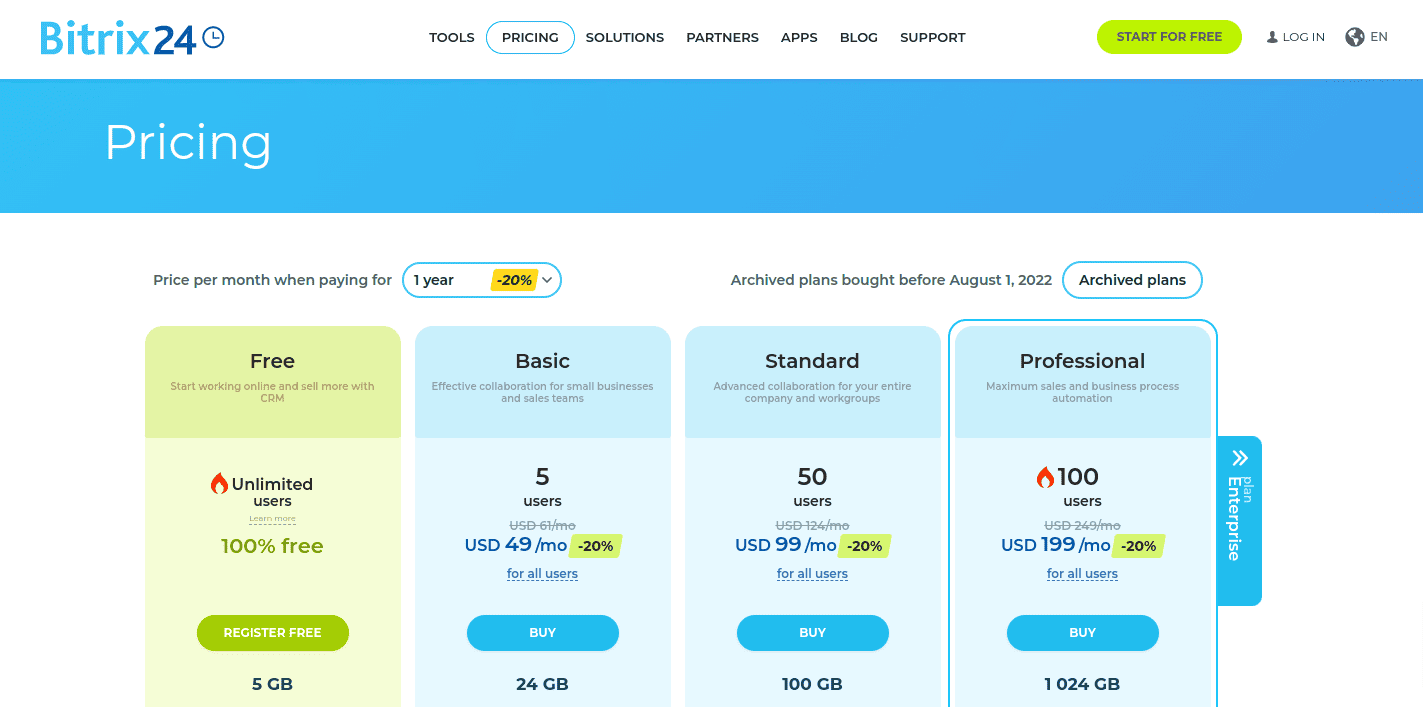Expand the Enterprise plan side panel
The width and height of the screenshot is (1423, 707).
1240,521
